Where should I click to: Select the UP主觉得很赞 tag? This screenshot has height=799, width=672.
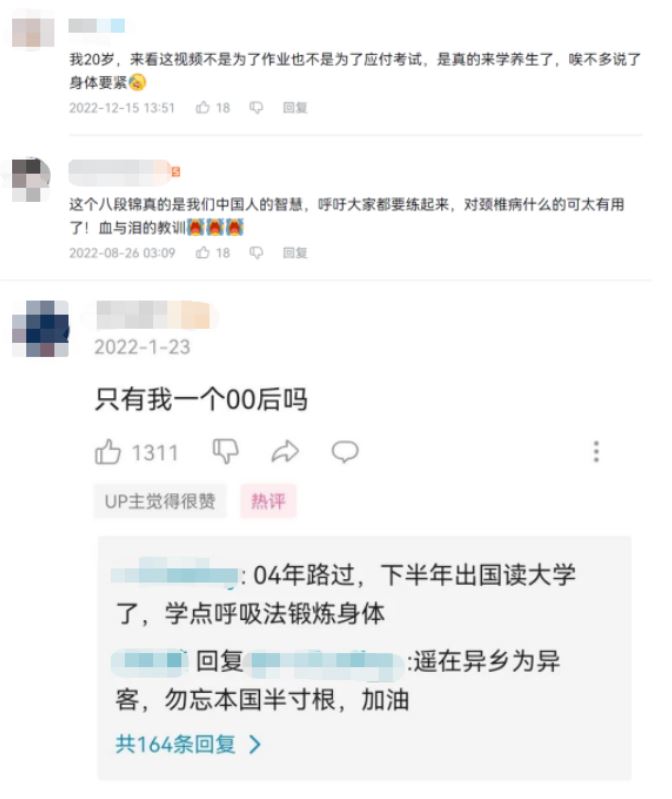pos(159,501)
